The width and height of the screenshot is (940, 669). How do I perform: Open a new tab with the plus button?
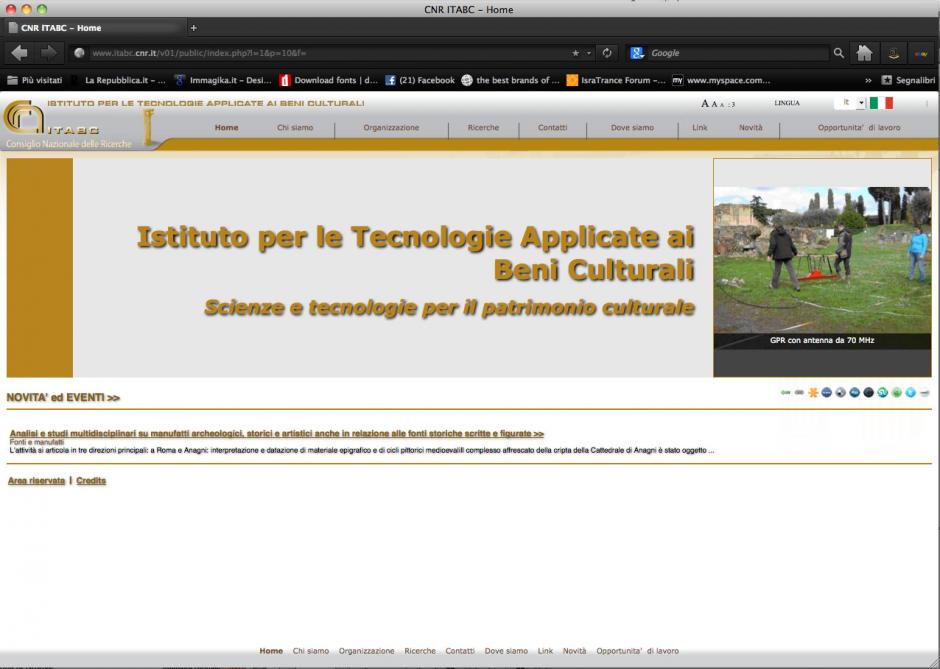(x=193, y=28)
